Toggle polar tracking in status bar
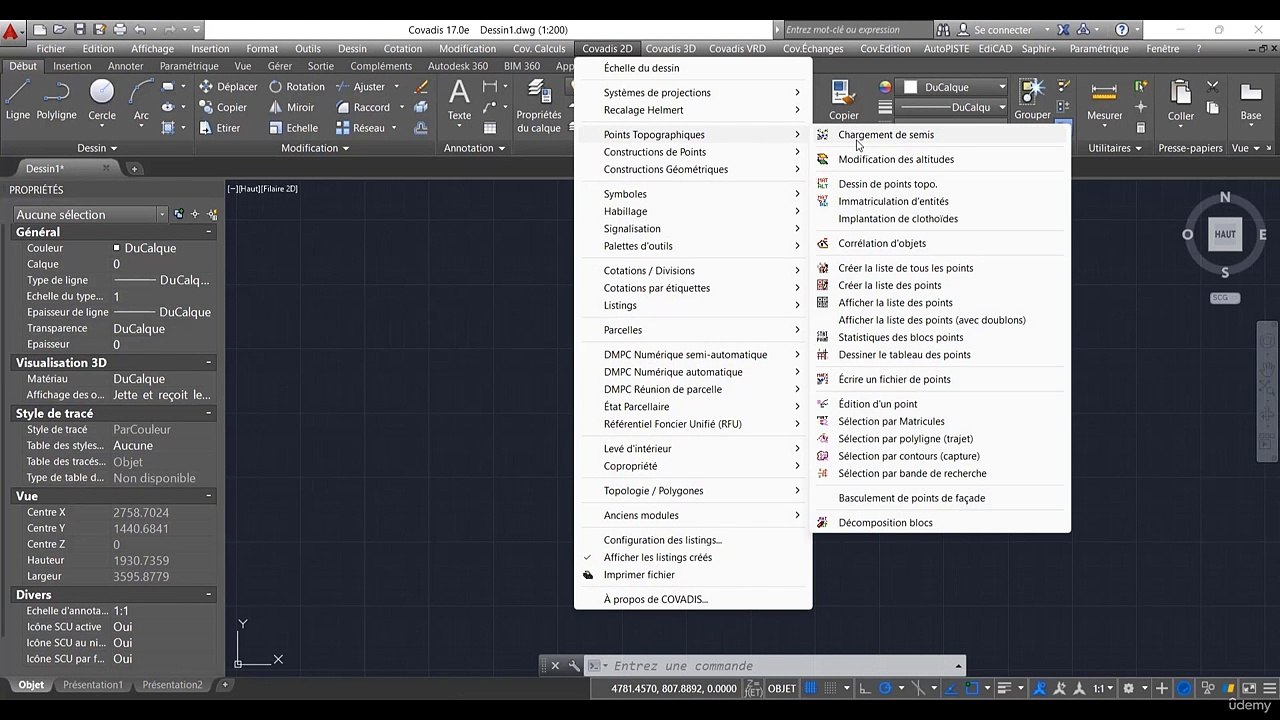 [885, 688]
